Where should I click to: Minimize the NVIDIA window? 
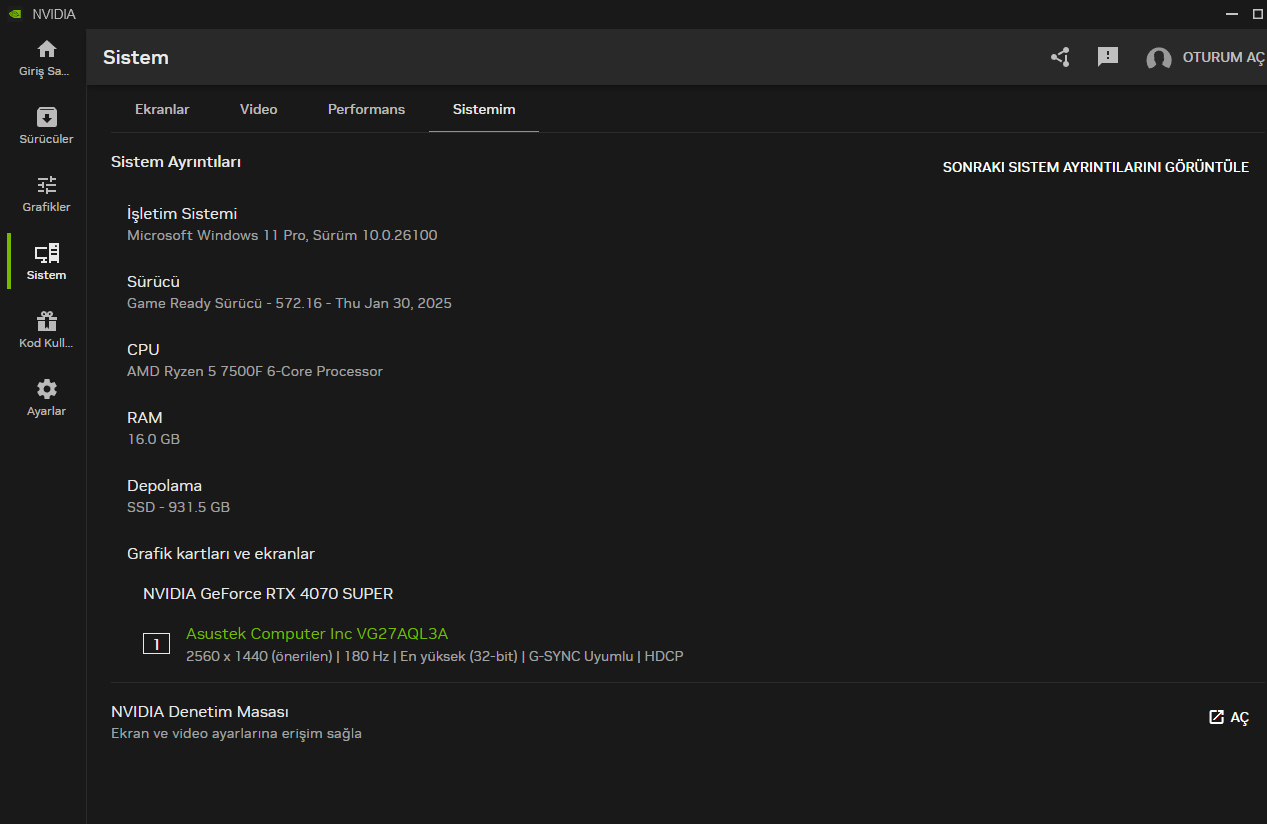(1231, 14)
